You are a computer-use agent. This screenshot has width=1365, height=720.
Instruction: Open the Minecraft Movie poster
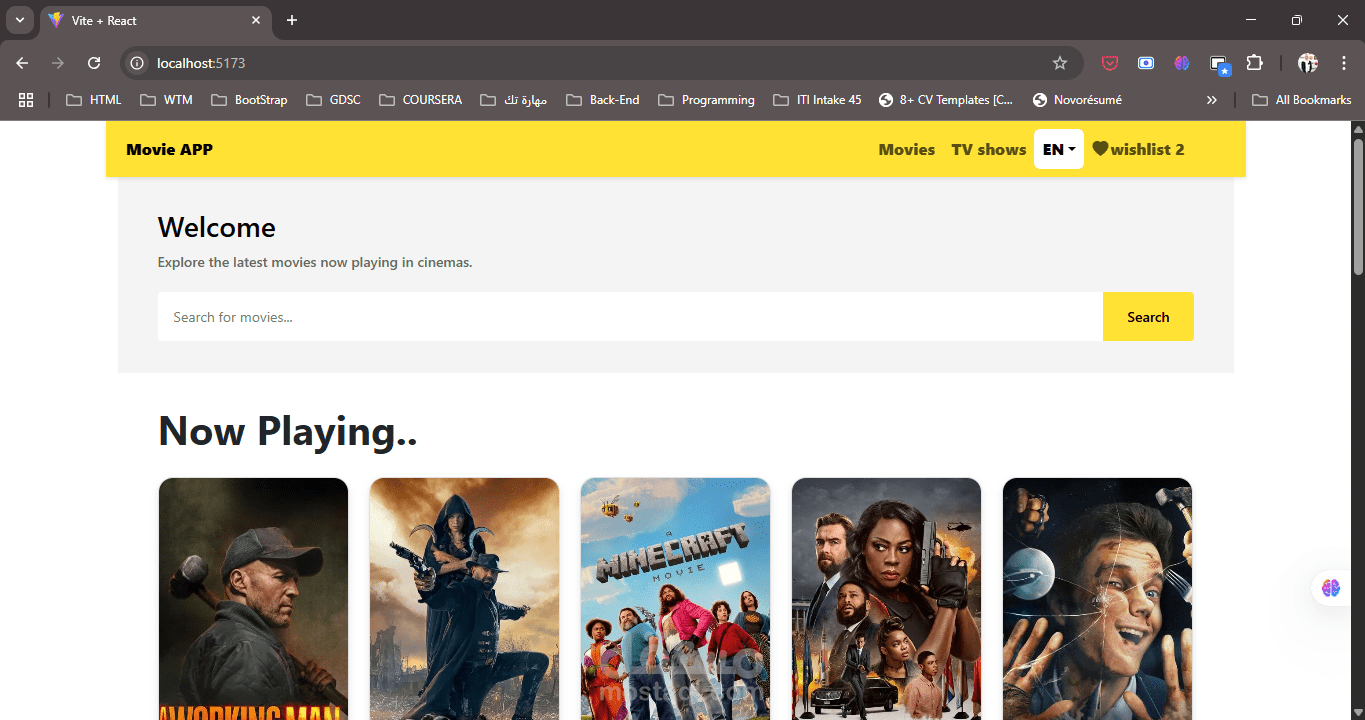click(x=675, y=599)
